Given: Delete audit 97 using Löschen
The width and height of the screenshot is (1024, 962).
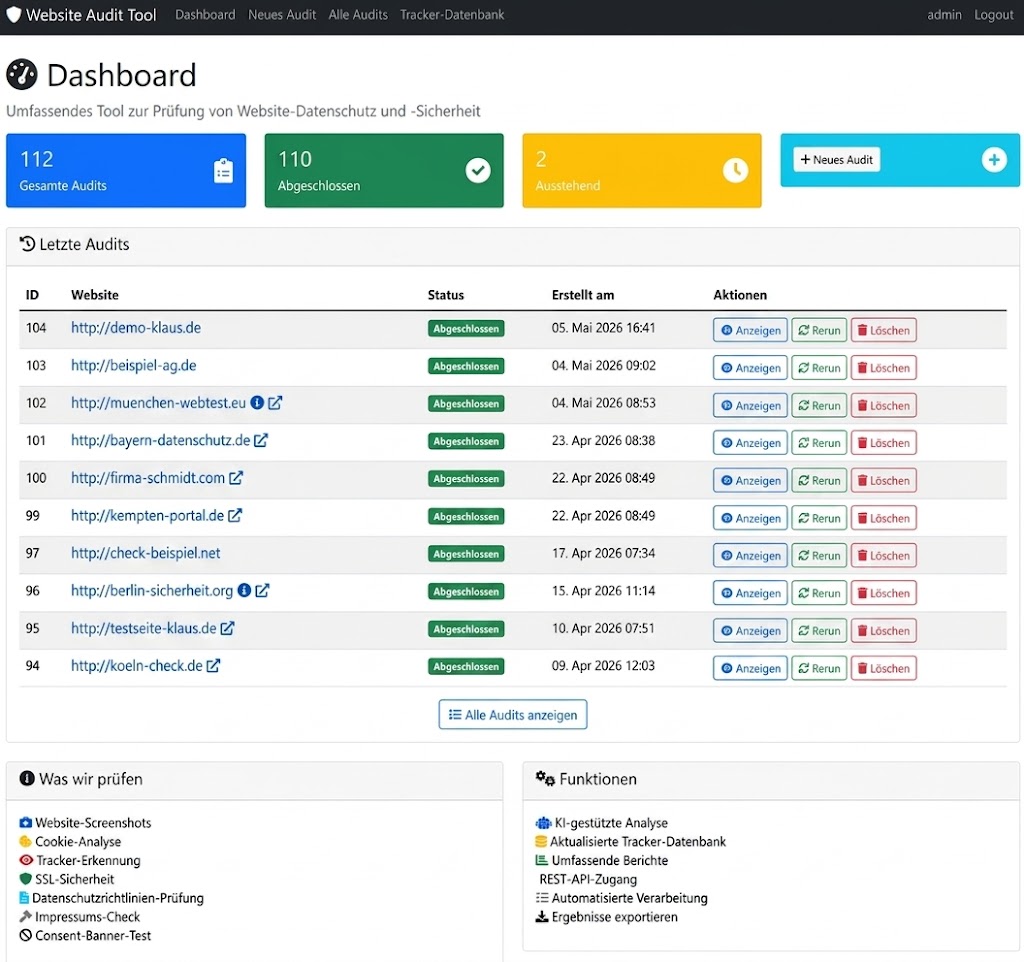Looking at the screenshot, I should coord(884,556).
